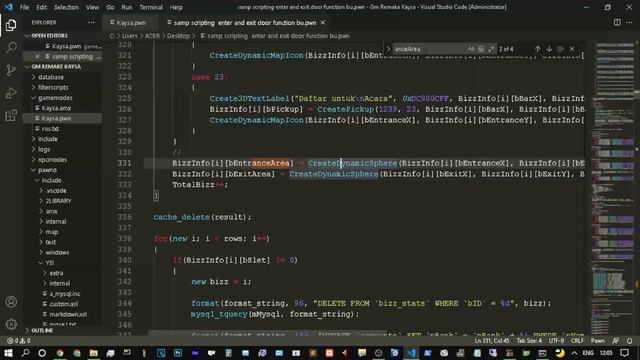Open the Edit menu

(42, 7)
